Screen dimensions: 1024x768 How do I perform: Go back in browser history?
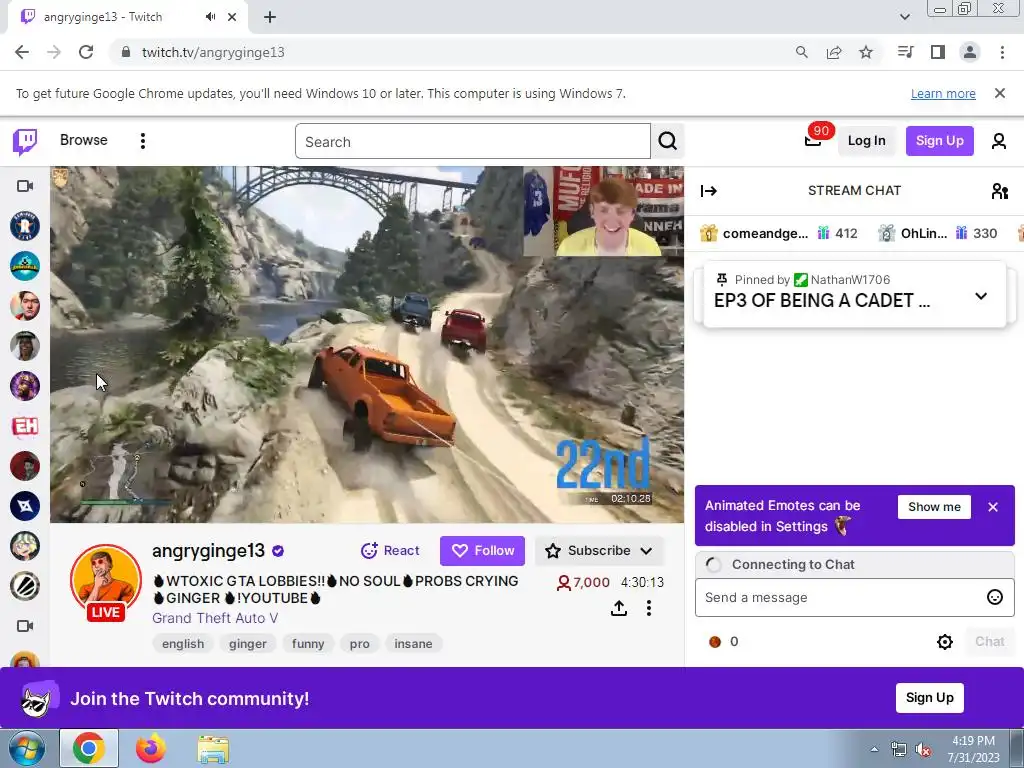(x=22, y=52)
